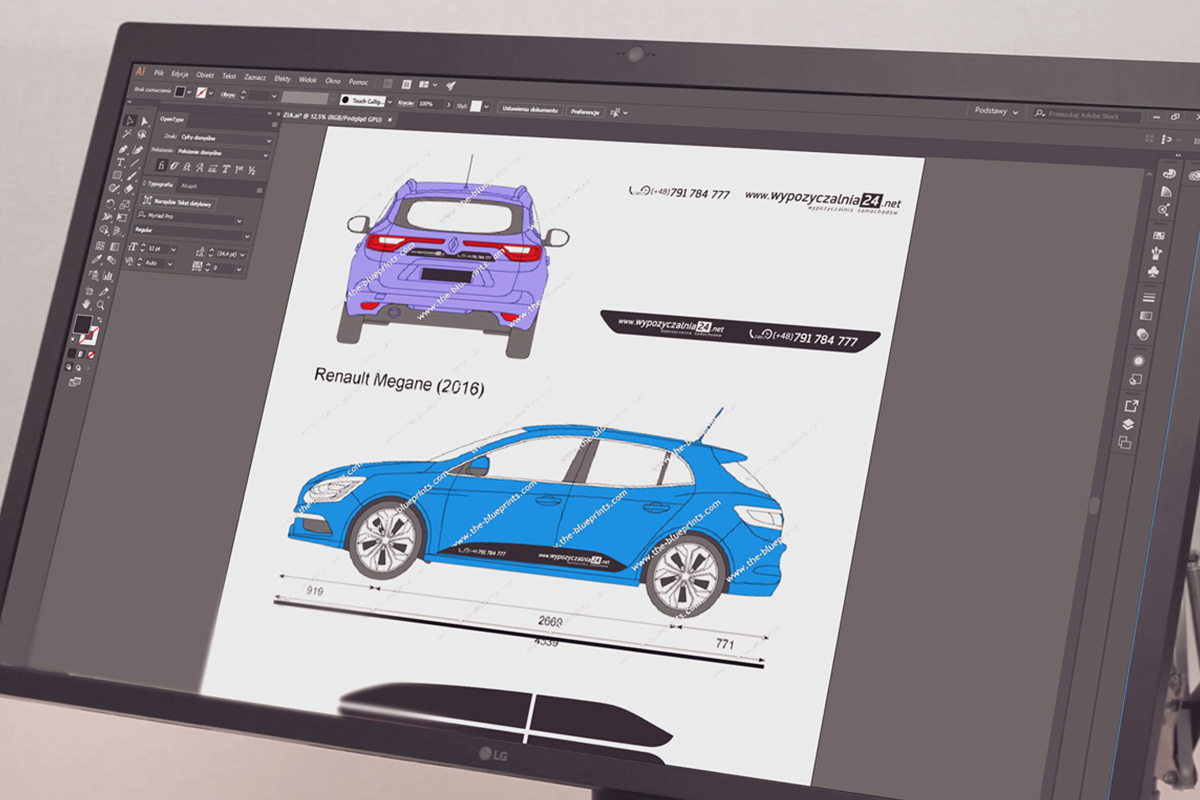
Task: Select the Paintbrush tool
Action: (131, 177)
